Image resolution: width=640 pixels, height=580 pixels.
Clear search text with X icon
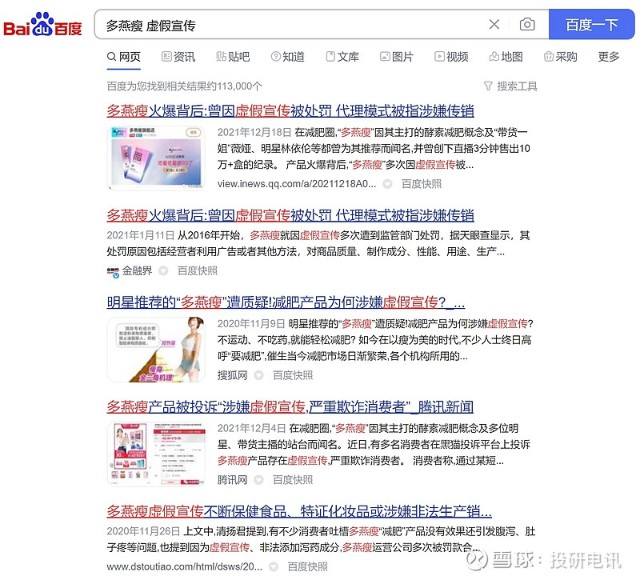(x=494, y=24)
